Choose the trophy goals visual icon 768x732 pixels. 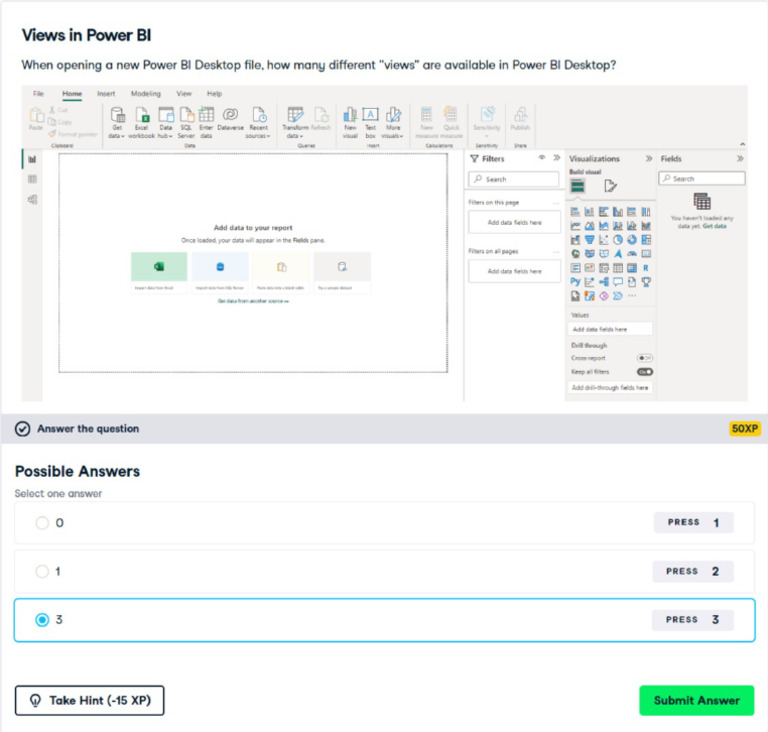point(646,282)
